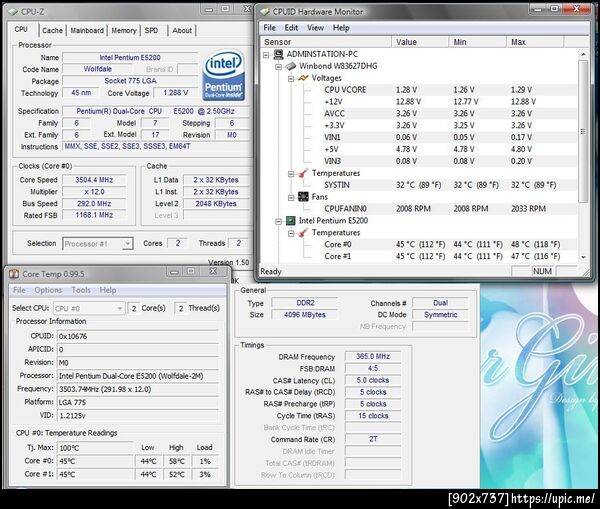Click the Winbond Temperatures thermometer icon
The image size is (600, 509).
pyautogui.click(x=303, y=173)
